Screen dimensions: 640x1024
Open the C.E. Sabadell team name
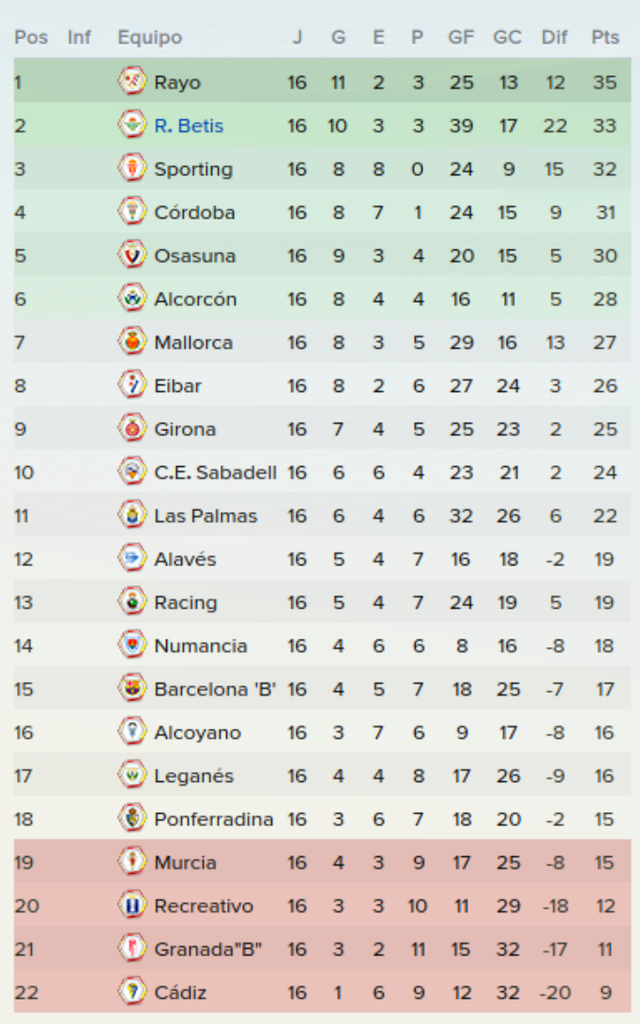pos(216,472)
